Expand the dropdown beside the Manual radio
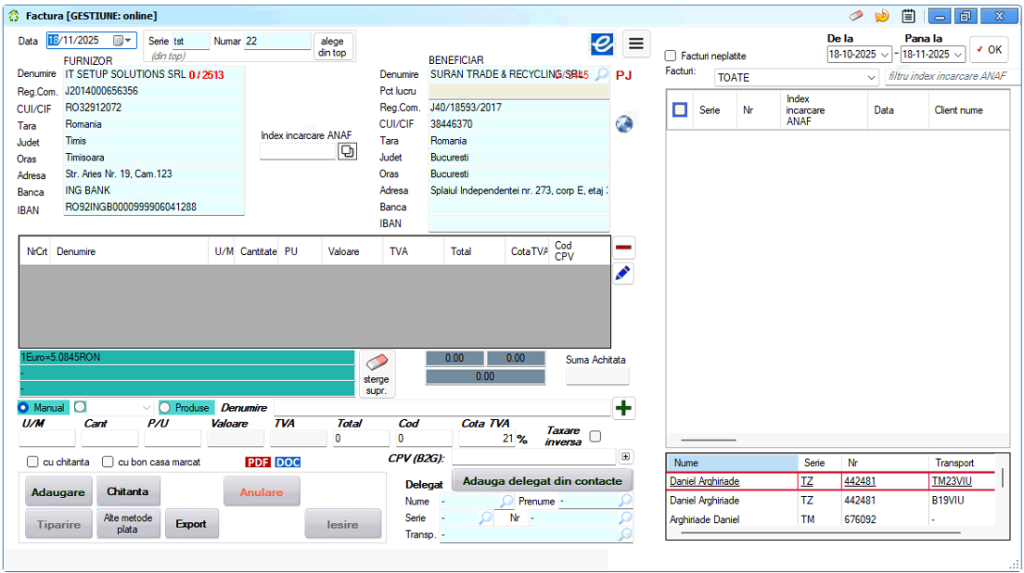 point(146,408)
